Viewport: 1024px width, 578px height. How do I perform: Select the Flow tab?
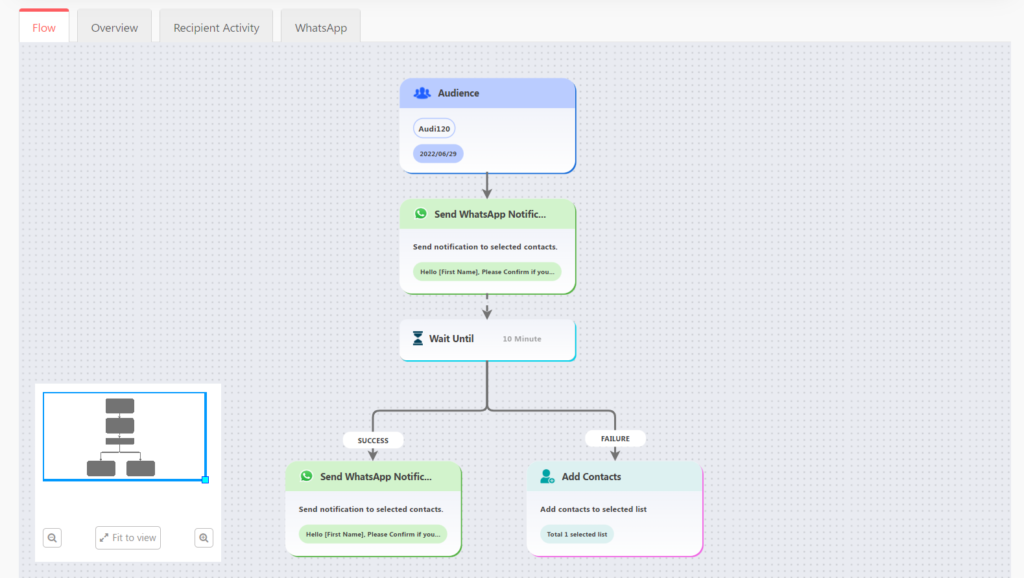pyautogui.click(x=44, y=28)
